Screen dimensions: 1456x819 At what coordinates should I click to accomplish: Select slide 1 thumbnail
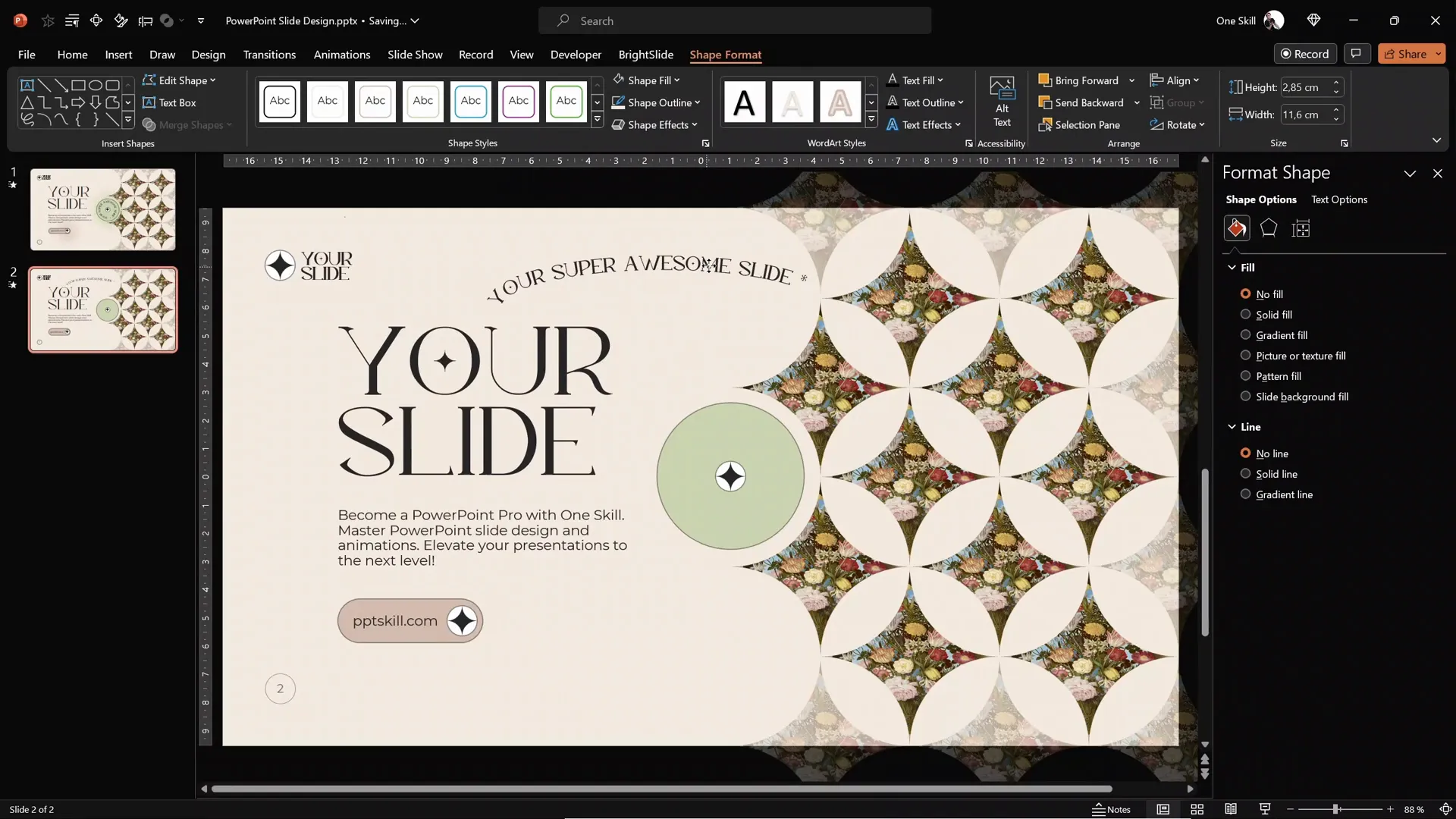pyautogui.click(x=102, y=209)
